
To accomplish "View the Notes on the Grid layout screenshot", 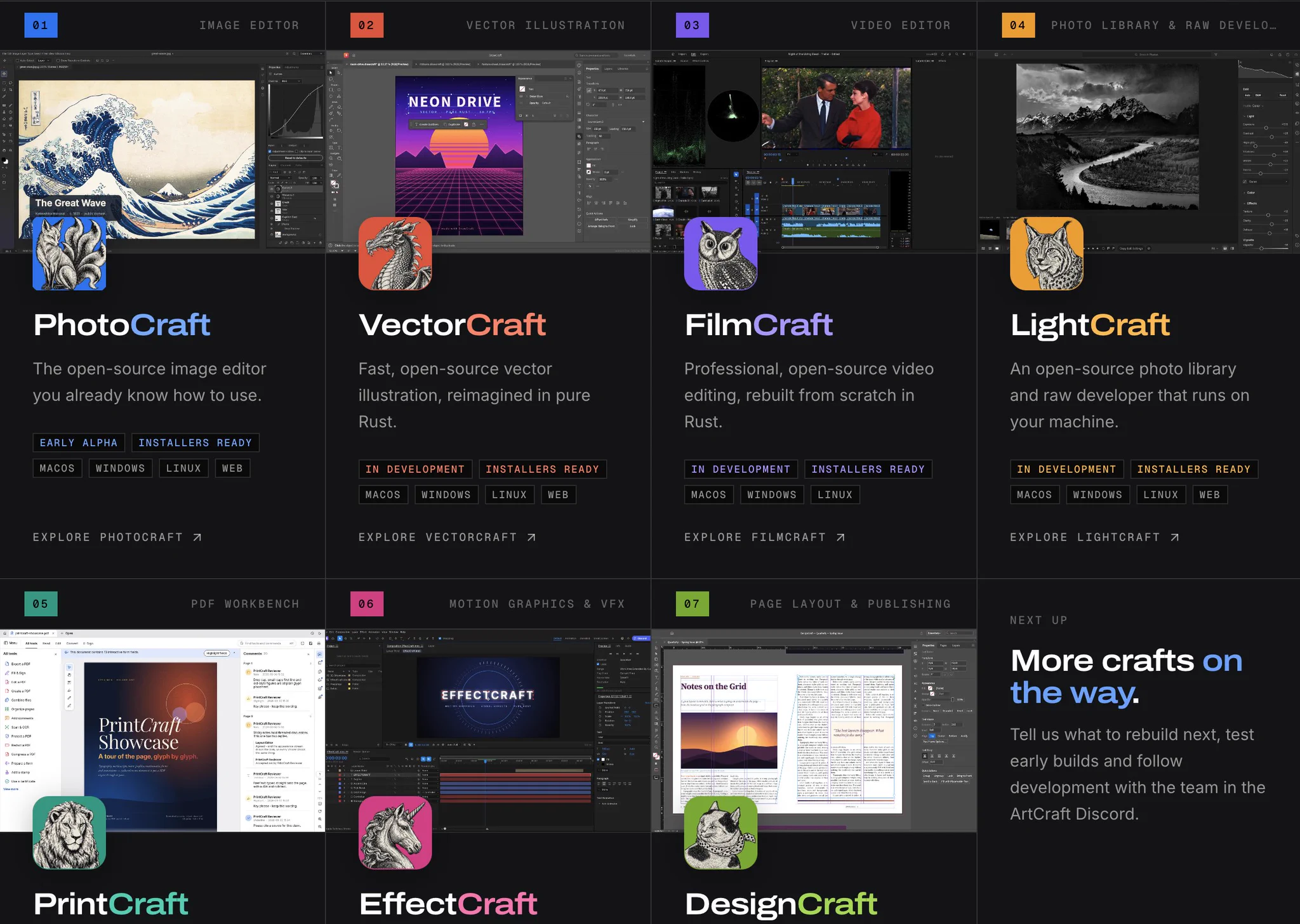I will (814, 731).
